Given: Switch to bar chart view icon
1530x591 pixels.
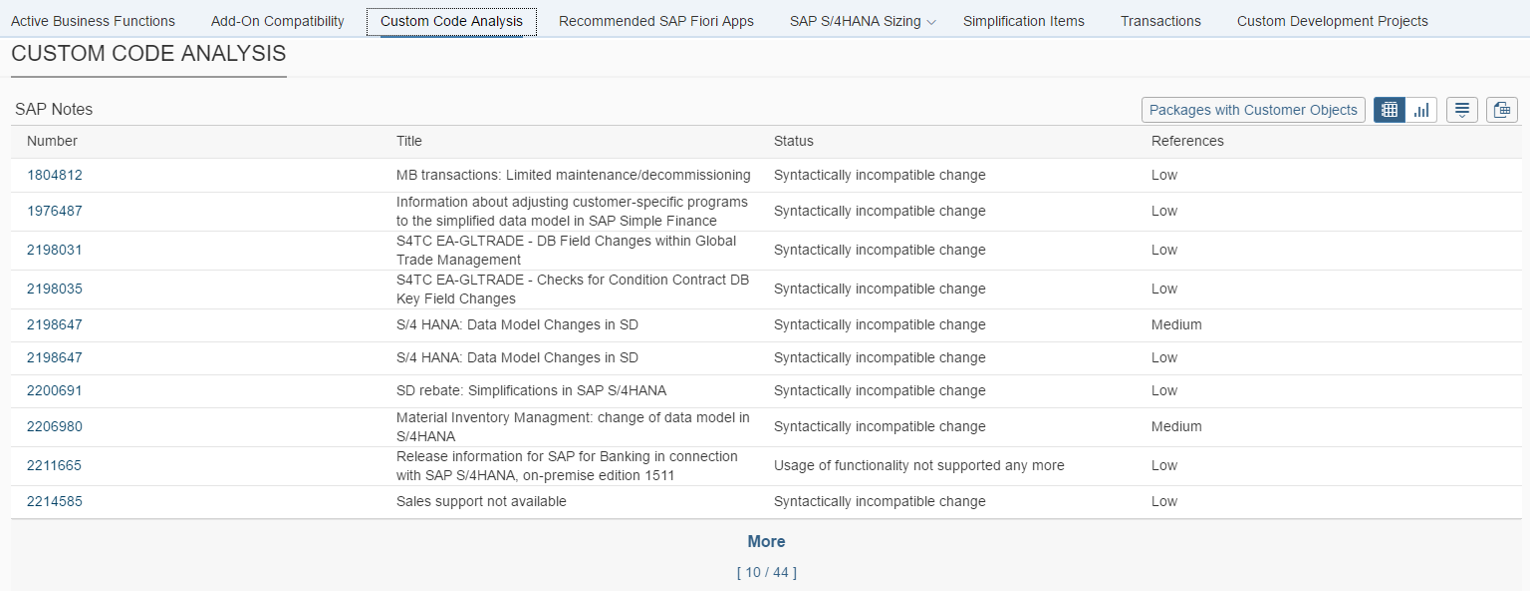Looking at the screenshot, I should (1421, 110).
